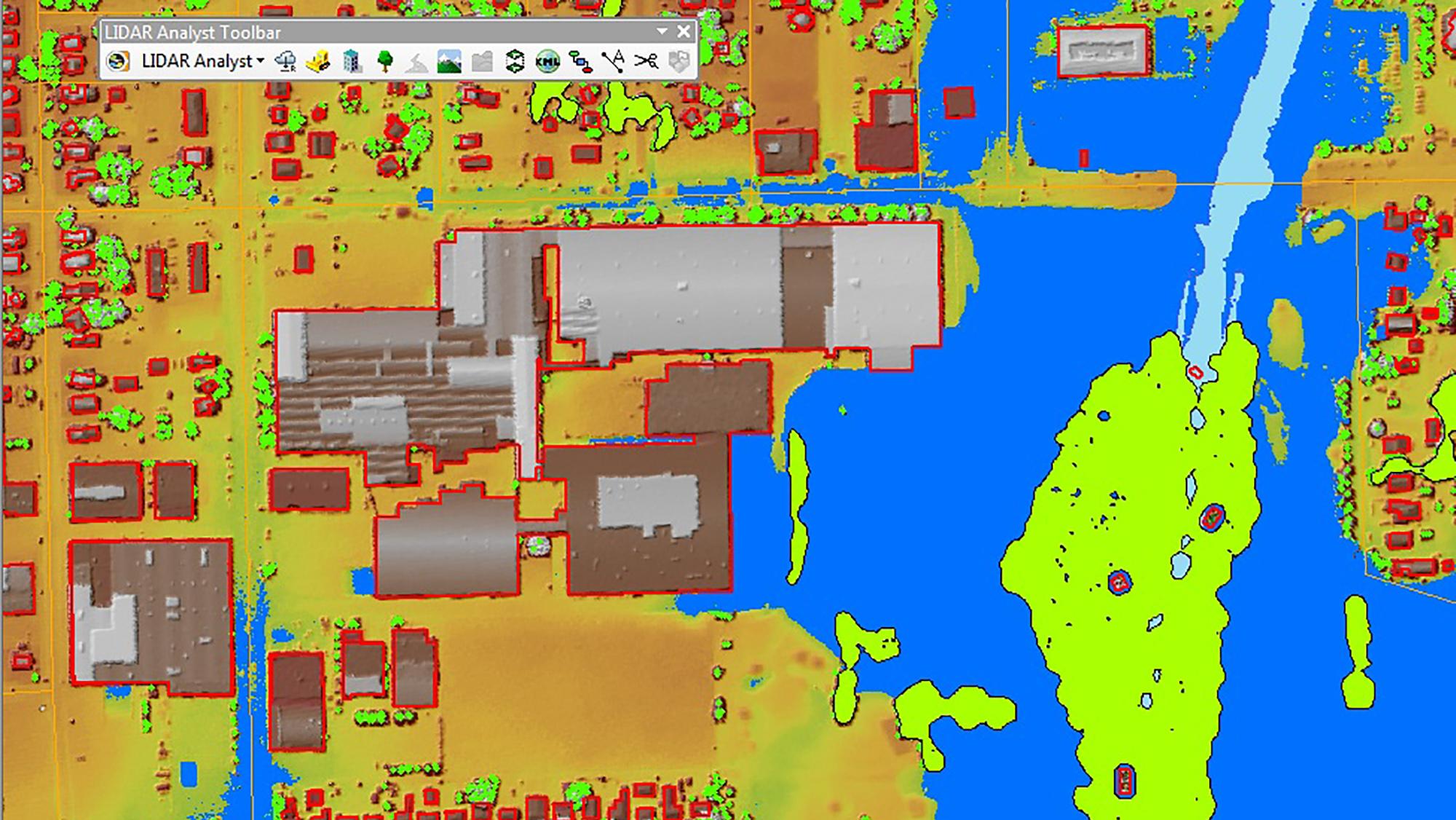
Task: Select the tree extraction tool icon
Action: (384, 62)
